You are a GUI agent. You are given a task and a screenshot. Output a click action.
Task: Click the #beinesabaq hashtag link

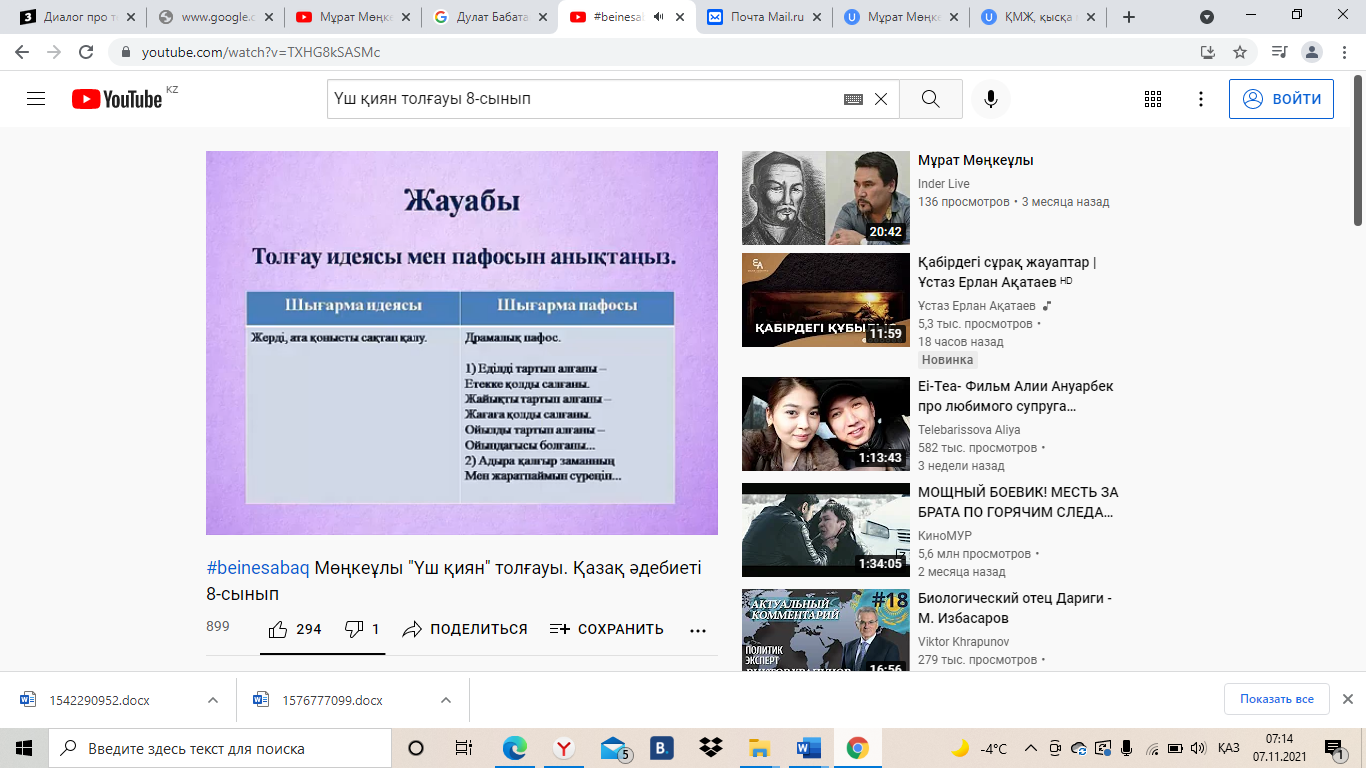tap(258, 568)
